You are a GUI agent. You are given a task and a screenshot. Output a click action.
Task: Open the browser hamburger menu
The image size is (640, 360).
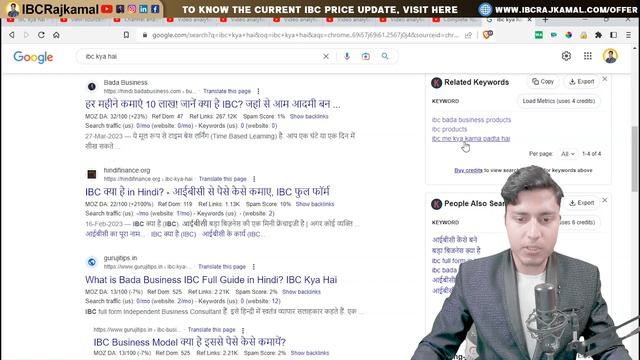coord(629,35)
